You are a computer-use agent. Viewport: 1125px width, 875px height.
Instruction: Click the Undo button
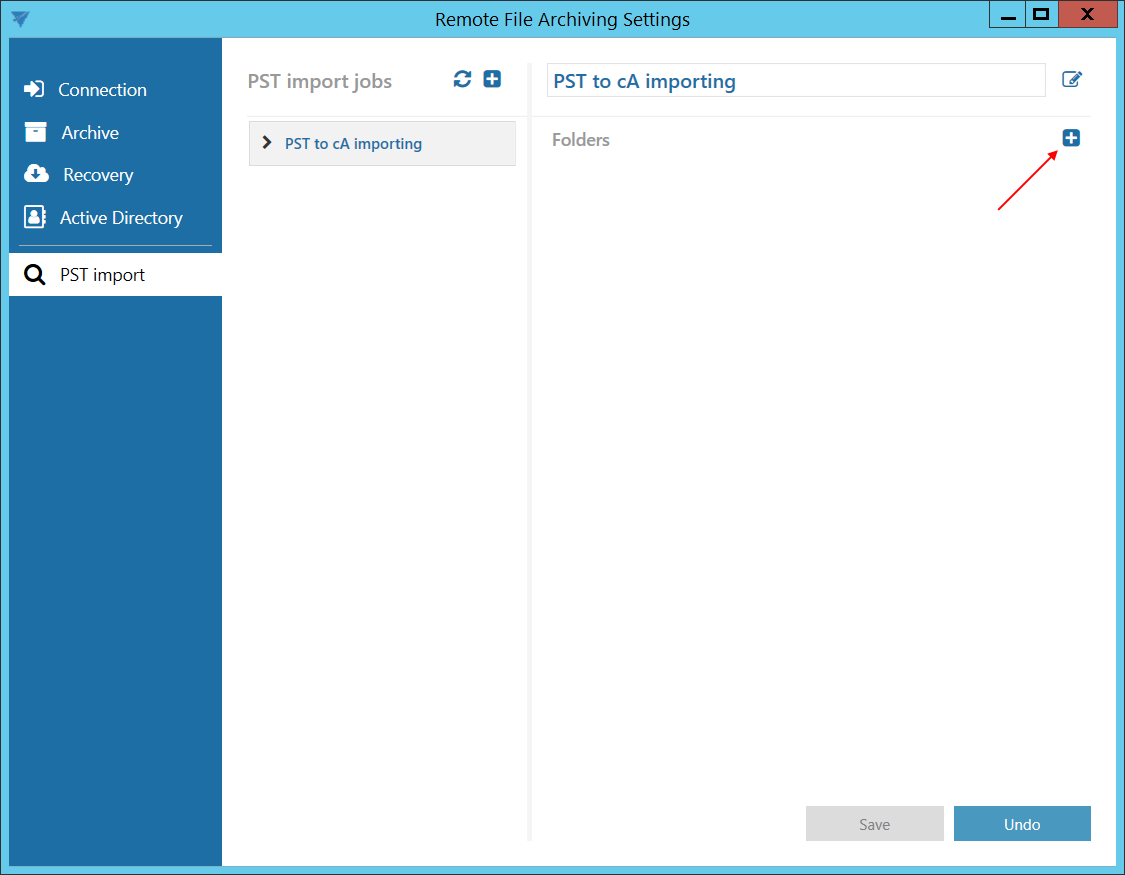[x=1021, y=824]
